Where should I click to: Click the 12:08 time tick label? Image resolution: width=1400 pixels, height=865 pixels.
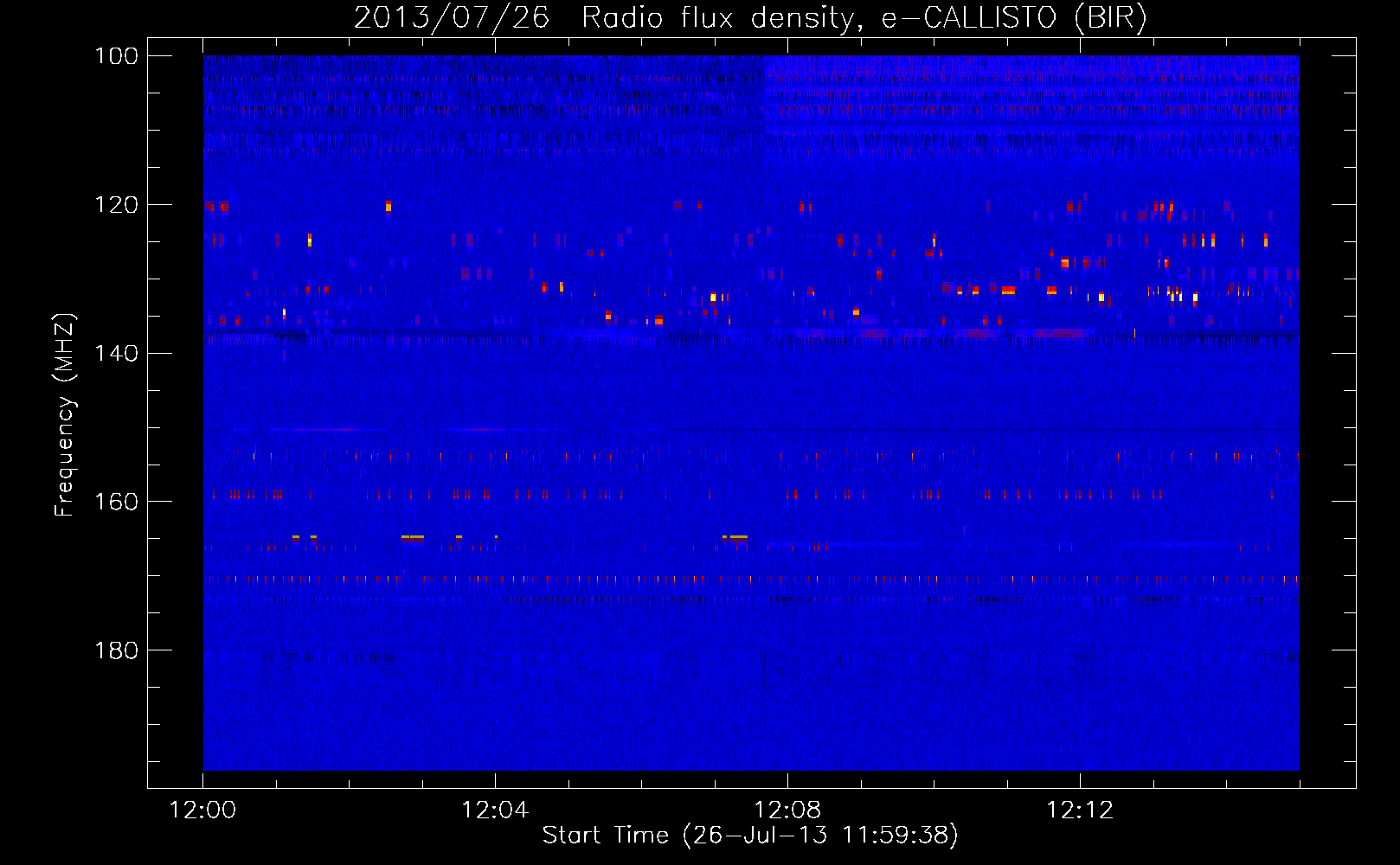(787, 811)
